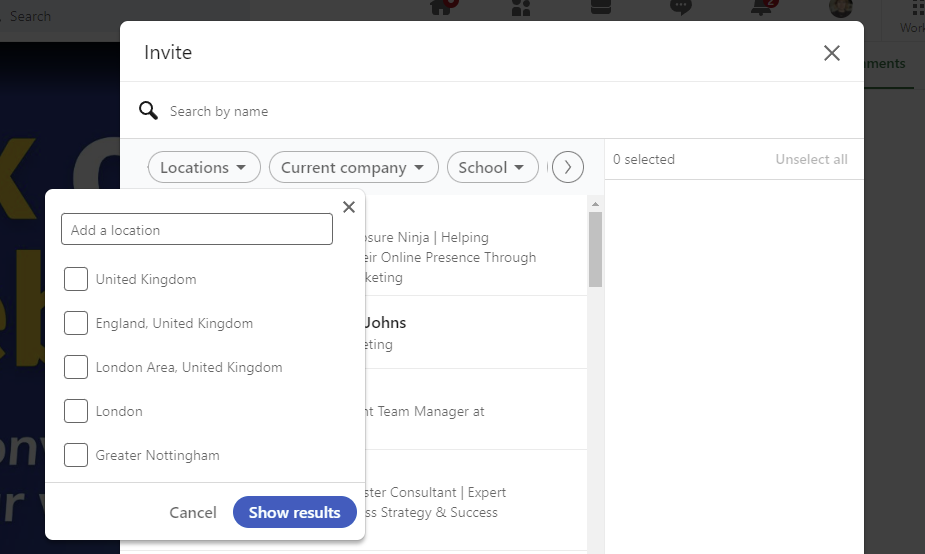Click the Show results button
Screen dimensions: 925x554
294,512
